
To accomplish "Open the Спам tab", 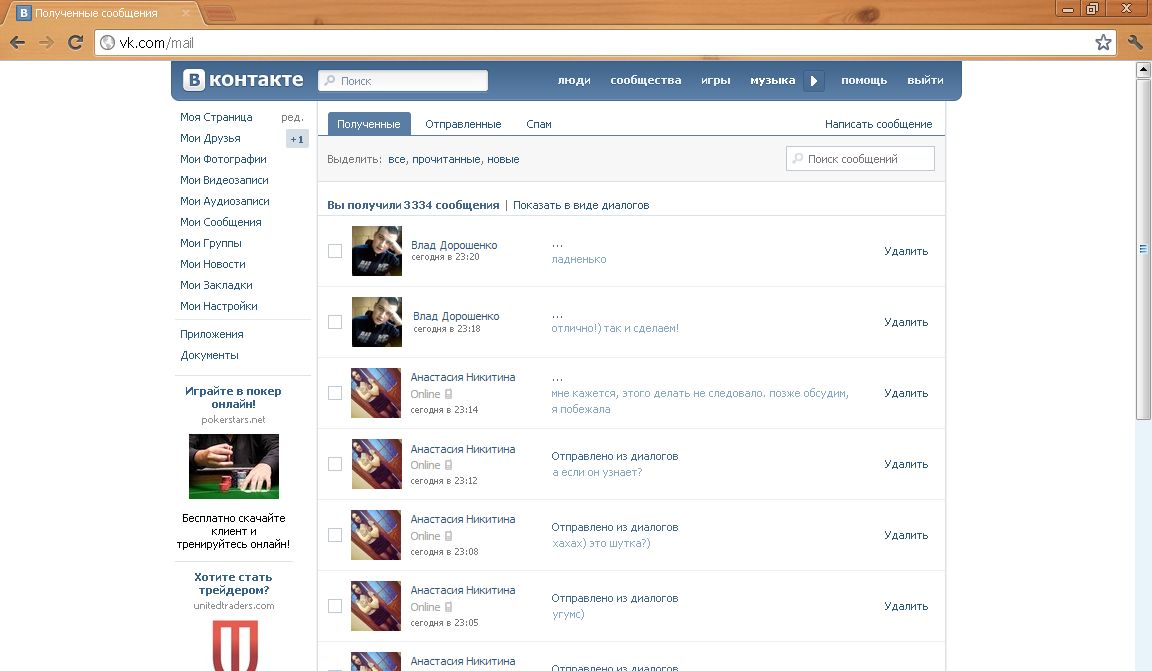I will 539,124.
